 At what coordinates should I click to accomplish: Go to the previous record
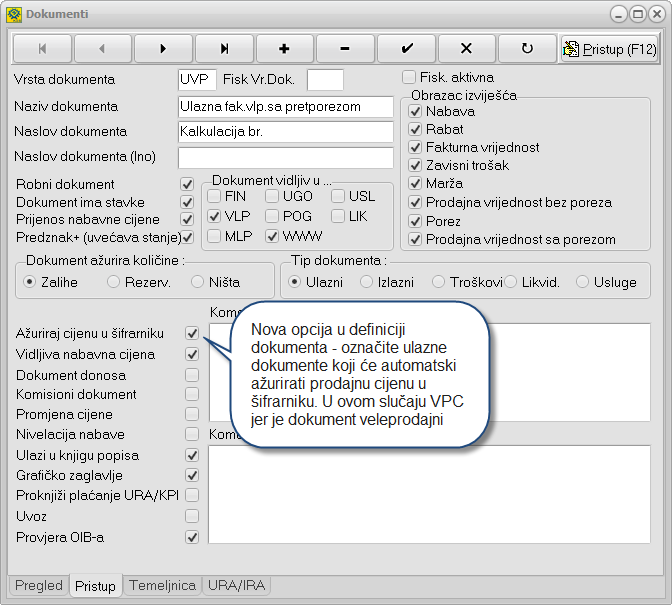coord(103,48)
